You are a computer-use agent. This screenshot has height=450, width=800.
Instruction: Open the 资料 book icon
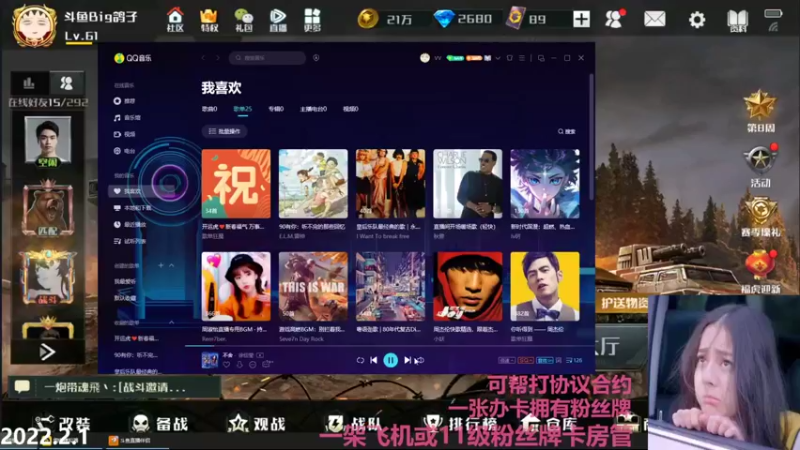click(737, 20)
